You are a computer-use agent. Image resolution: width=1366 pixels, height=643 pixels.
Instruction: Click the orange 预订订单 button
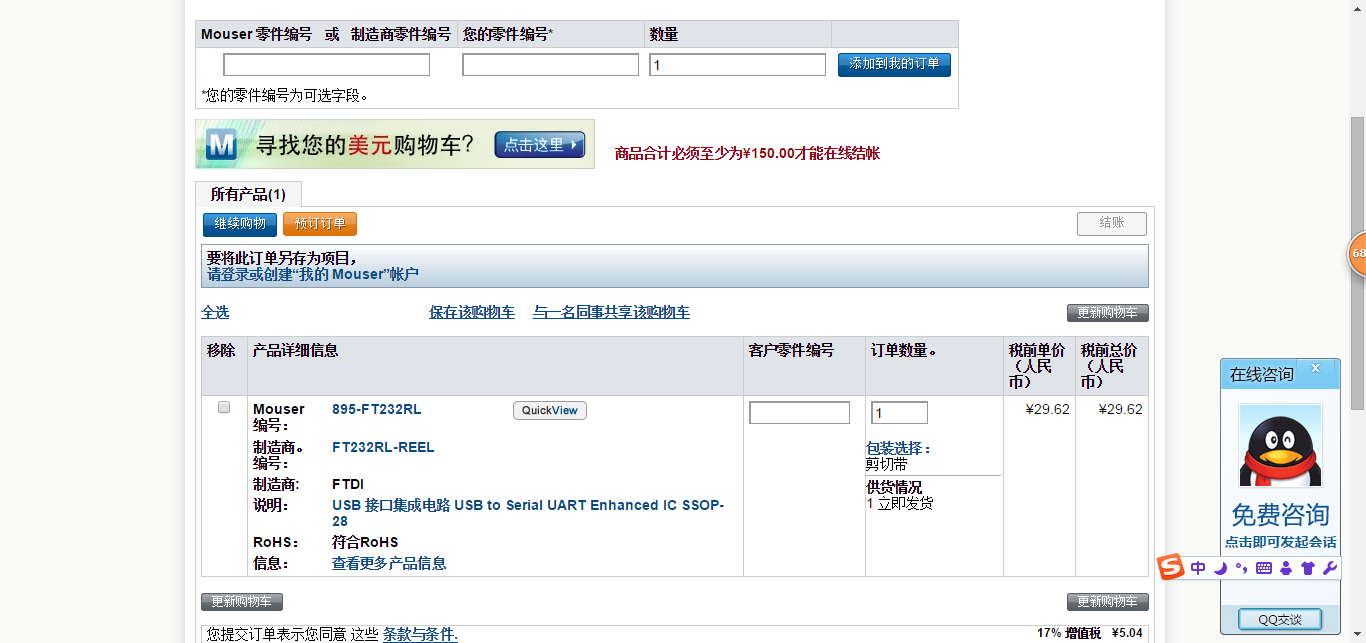[x=320, y=224]
